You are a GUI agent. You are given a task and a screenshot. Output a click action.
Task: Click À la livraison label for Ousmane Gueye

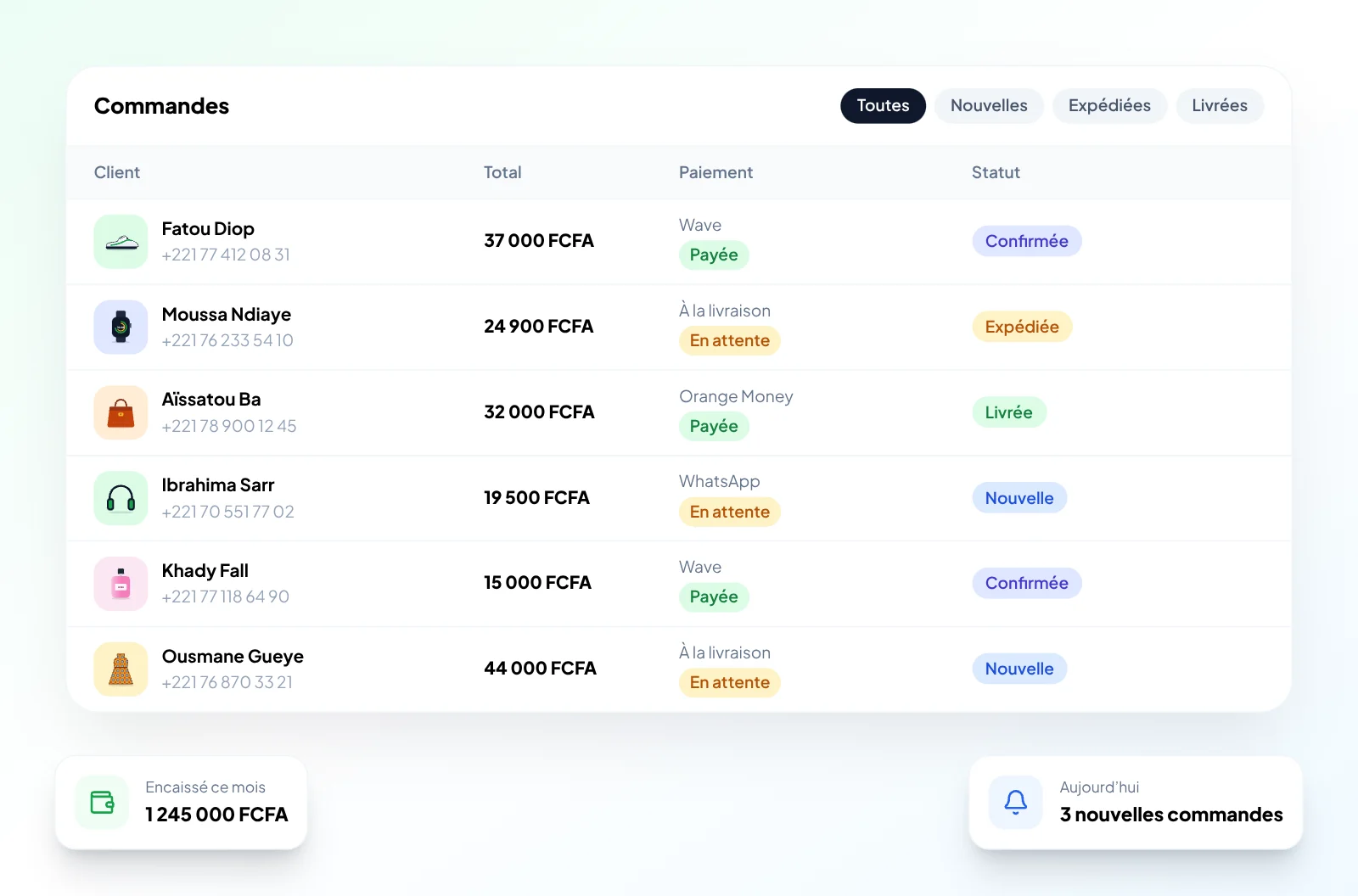point(725,652)
